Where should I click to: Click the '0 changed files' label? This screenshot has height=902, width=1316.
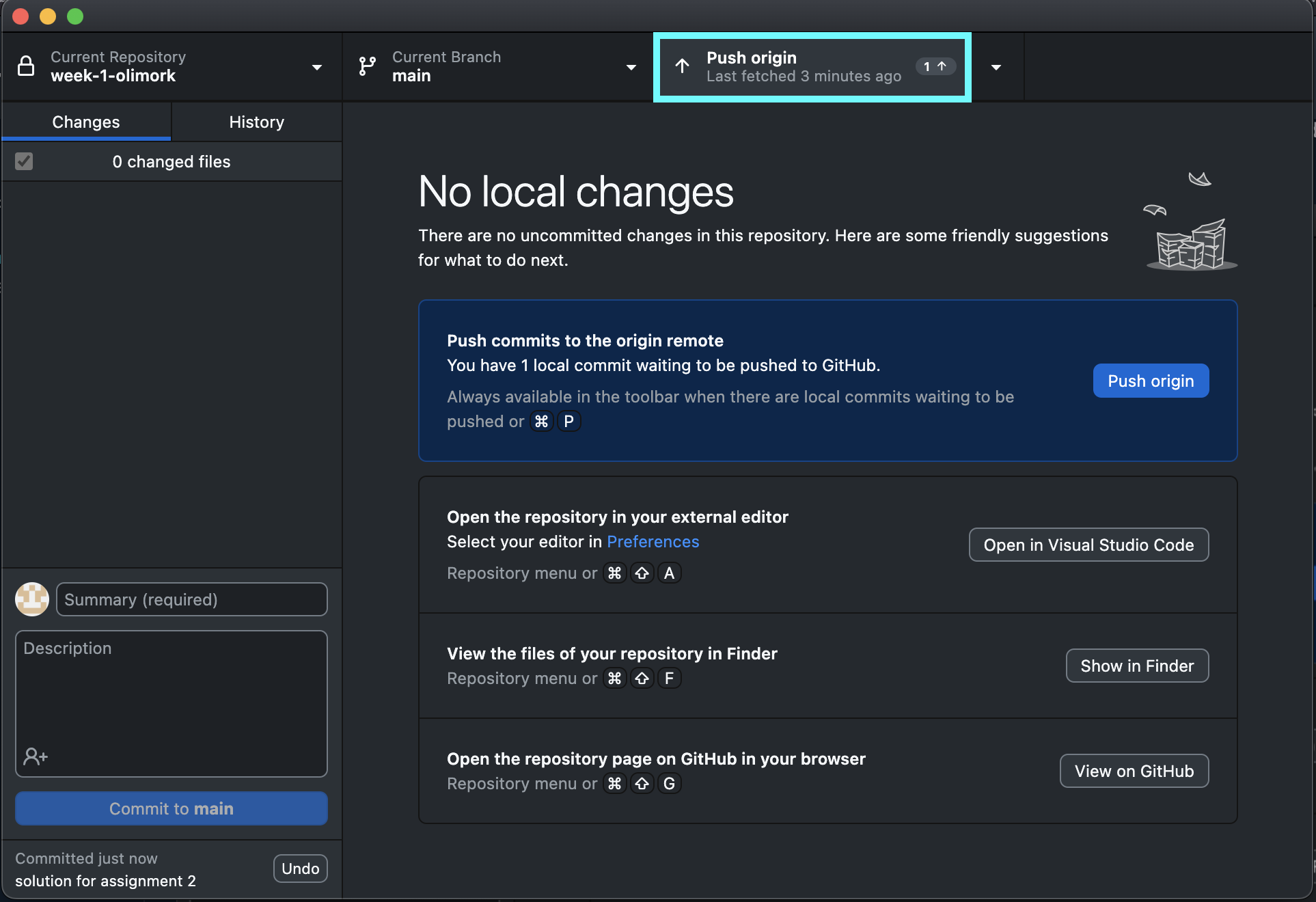tap(172, 161)
